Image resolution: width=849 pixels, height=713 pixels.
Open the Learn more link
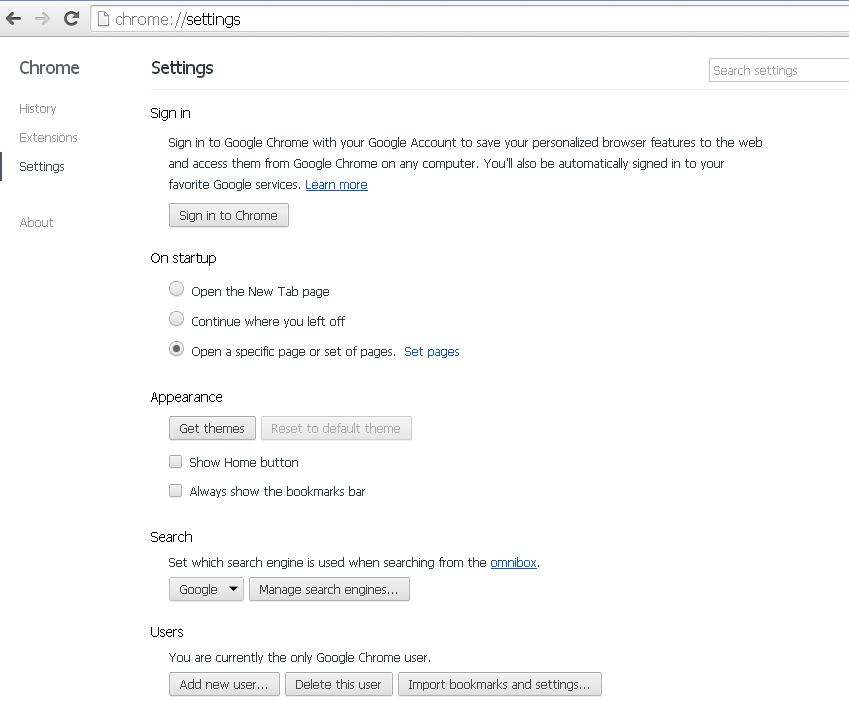(x=336, y=185)
